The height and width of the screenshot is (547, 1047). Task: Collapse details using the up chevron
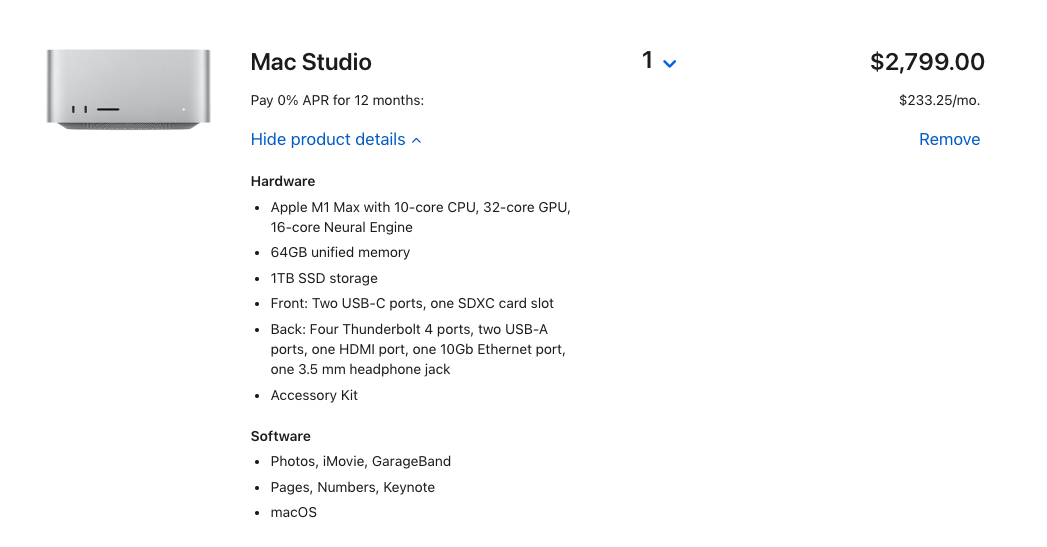(417, 141)
